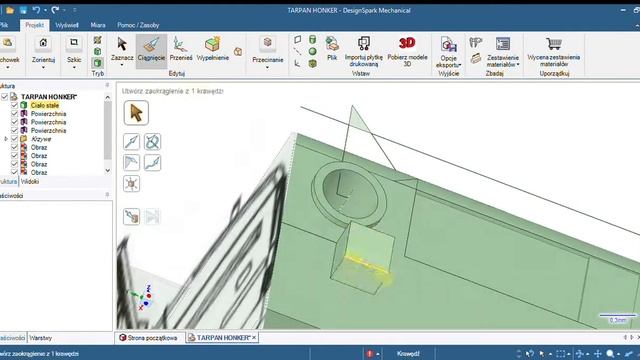640x360 pixels.
Task: Select Ciało stałe in structure tree
Action: click(45, 105)
